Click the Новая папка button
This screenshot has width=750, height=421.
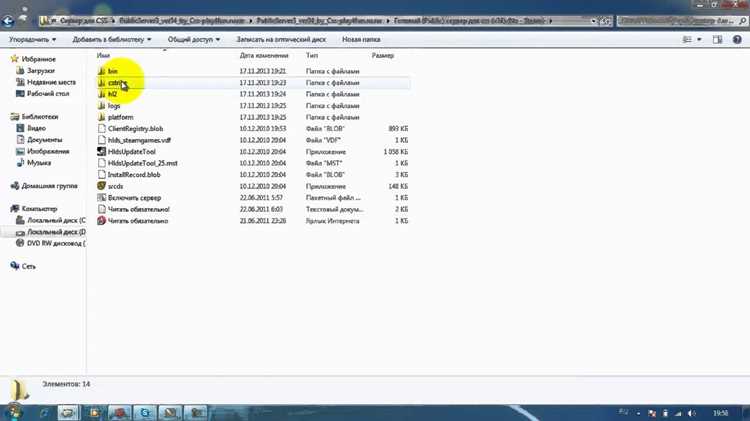[x=361, y=40]
